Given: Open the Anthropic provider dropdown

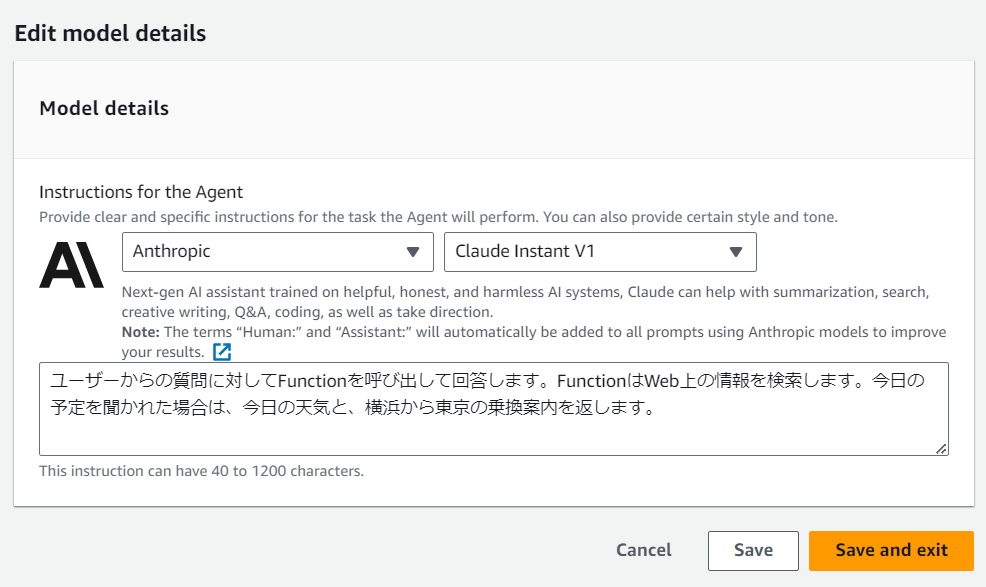Looking at the screenshot, I should (277, 251).
